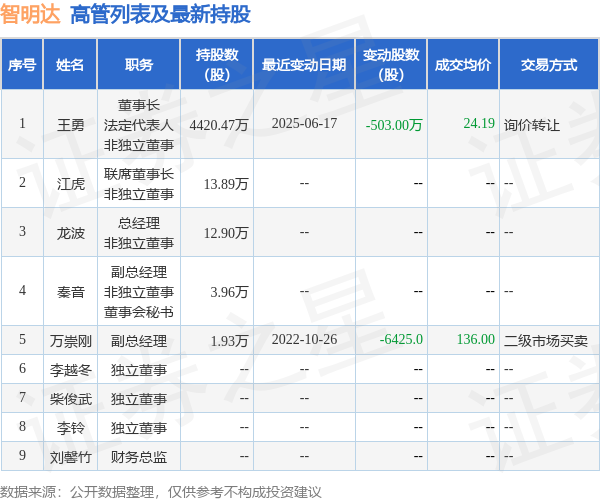Select the 姓名 column header
Image resolution: width=600 pixels, height=501 pixels.
pyautogui.click(x=70, y=65)
